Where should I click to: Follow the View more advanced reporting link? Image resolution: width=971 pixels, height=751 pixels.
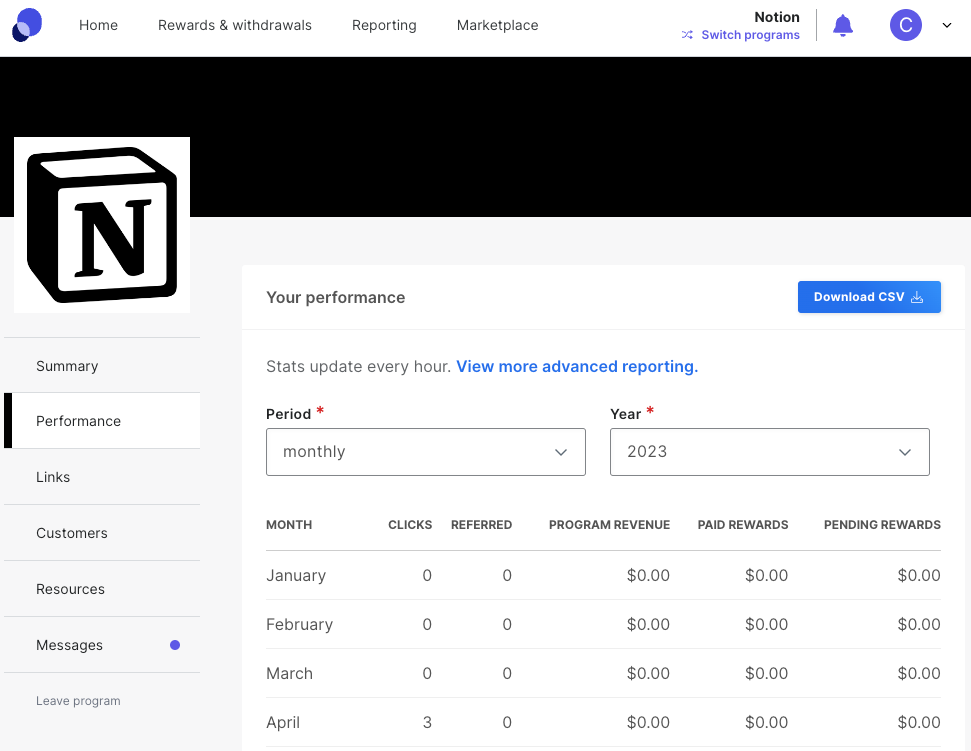tap(577, 367)
